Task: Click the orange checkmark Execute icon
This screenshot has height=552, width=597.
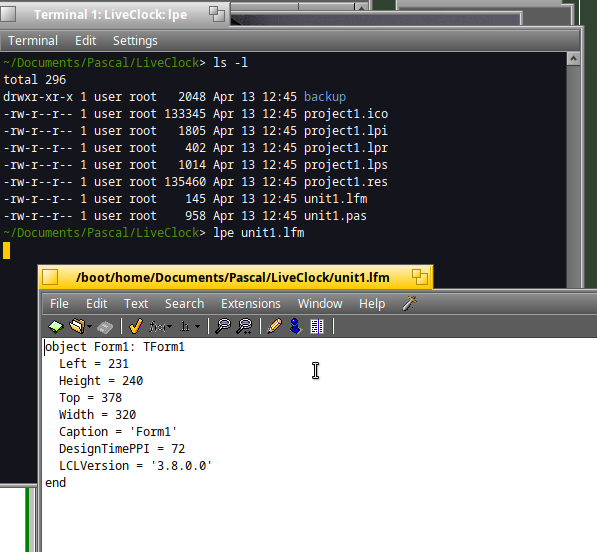Action: pos(136,326)
